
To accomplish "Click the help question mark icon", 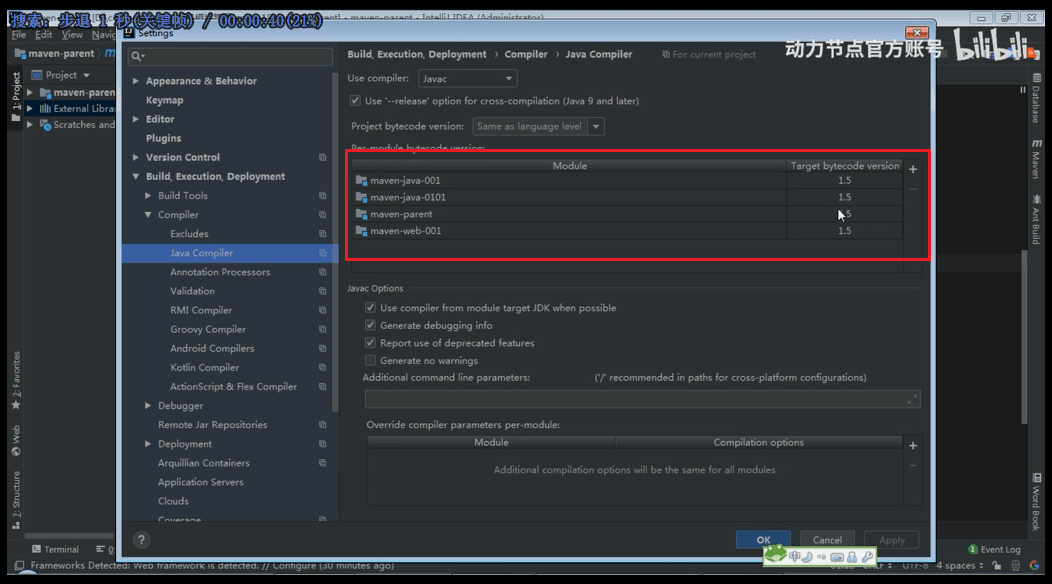I will pyautogui.click(x=141, y=540).
